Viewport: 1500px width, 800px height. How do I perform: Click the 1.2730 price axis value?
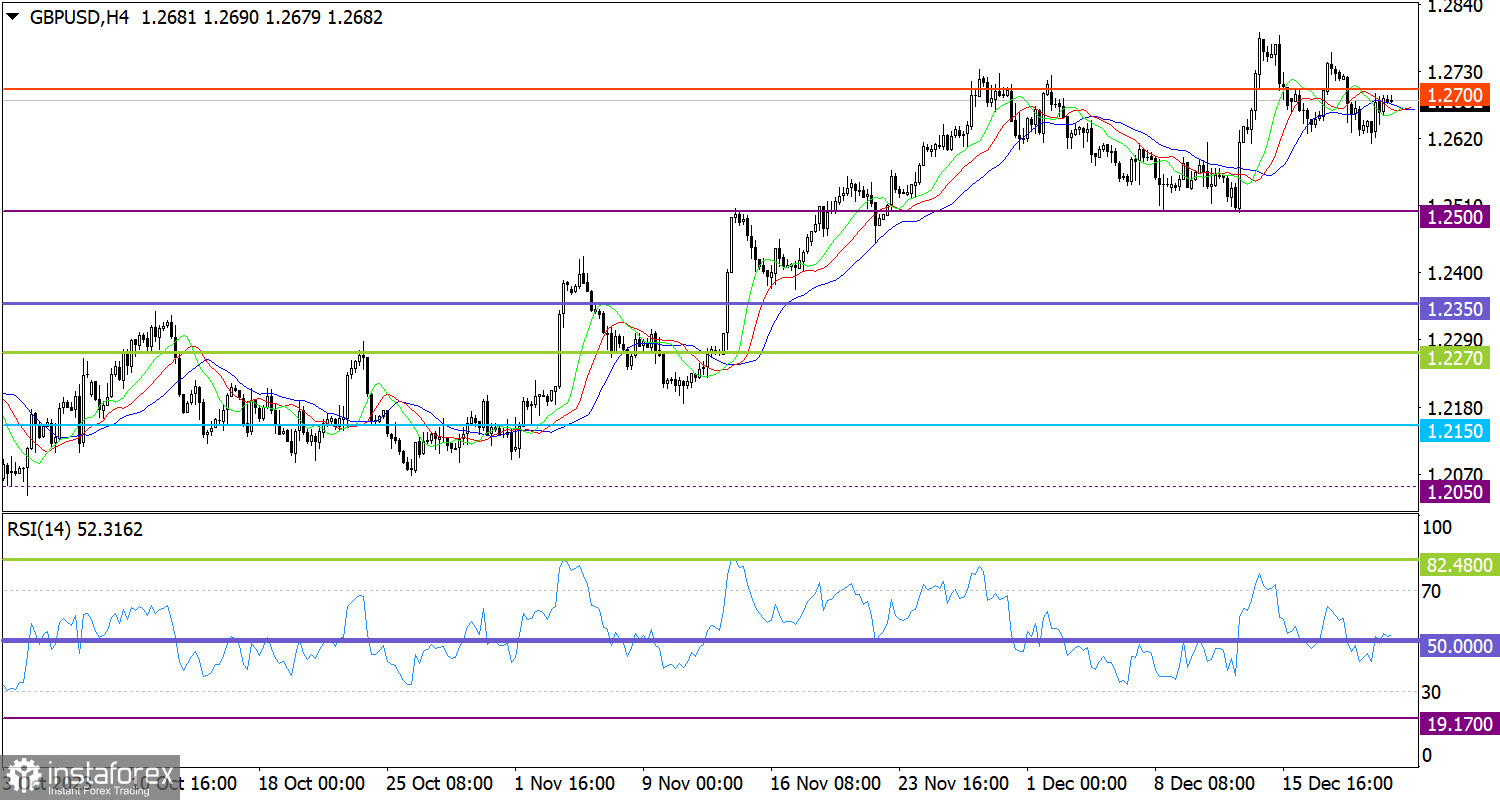point(1454,73)
